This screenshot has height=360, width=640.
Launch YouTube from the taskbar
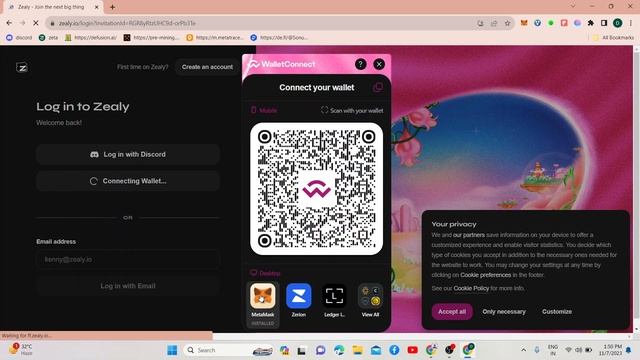click(413, 350)
